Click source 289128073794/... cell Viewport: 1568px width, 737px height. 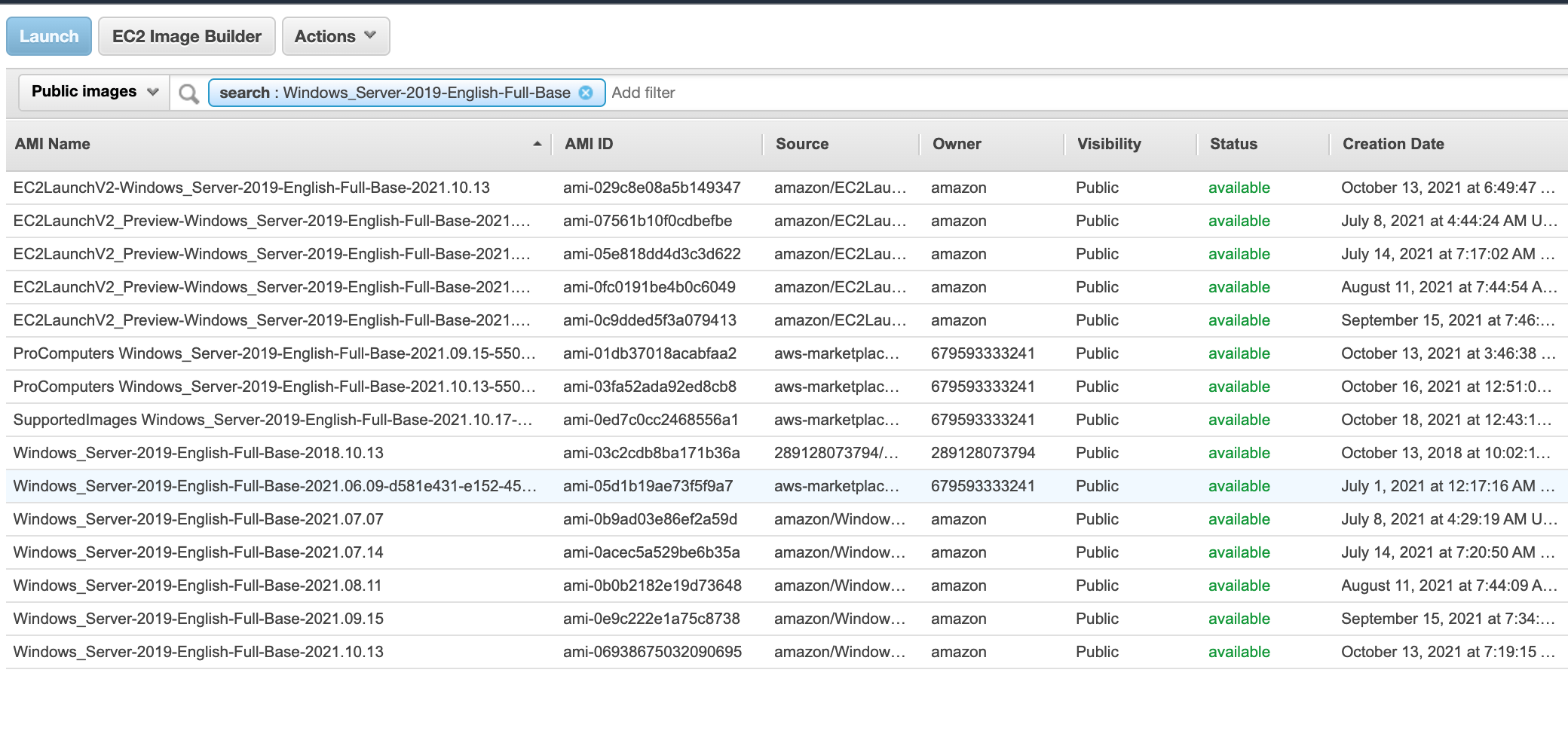pyautogui.click(x=836, y=453)
